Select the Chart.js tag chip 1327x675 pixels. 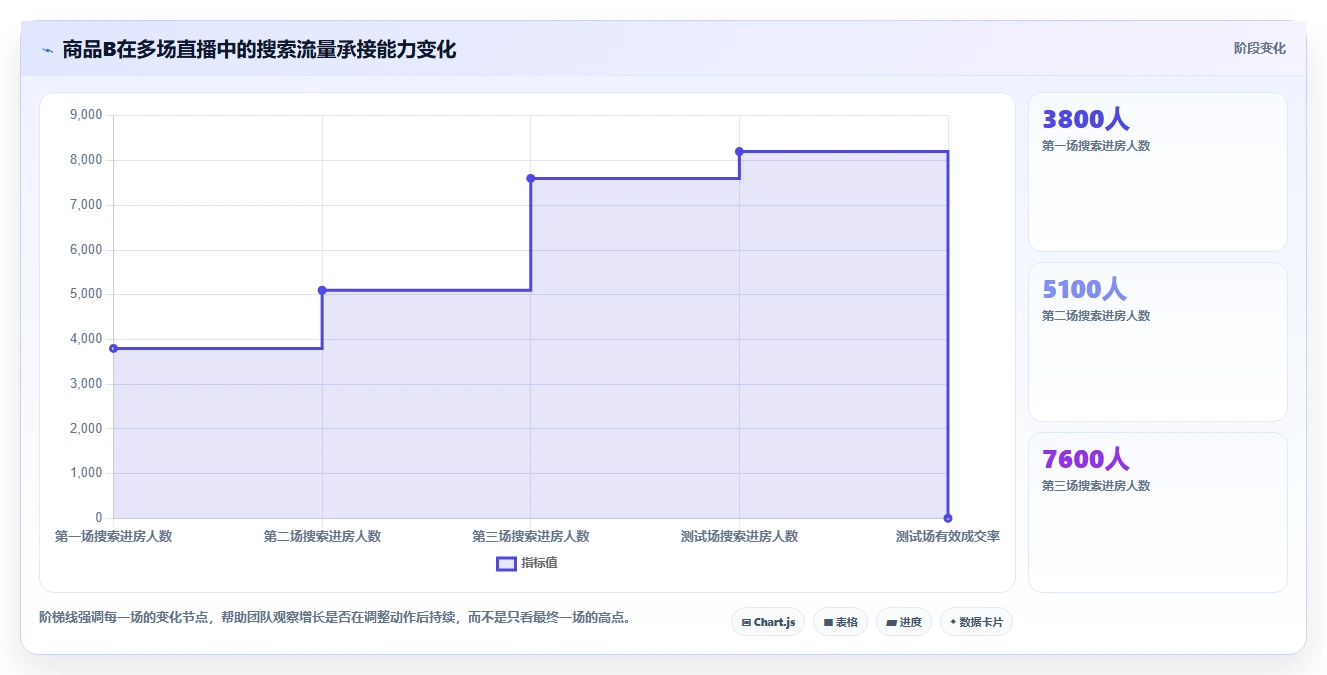click(767, 622)
